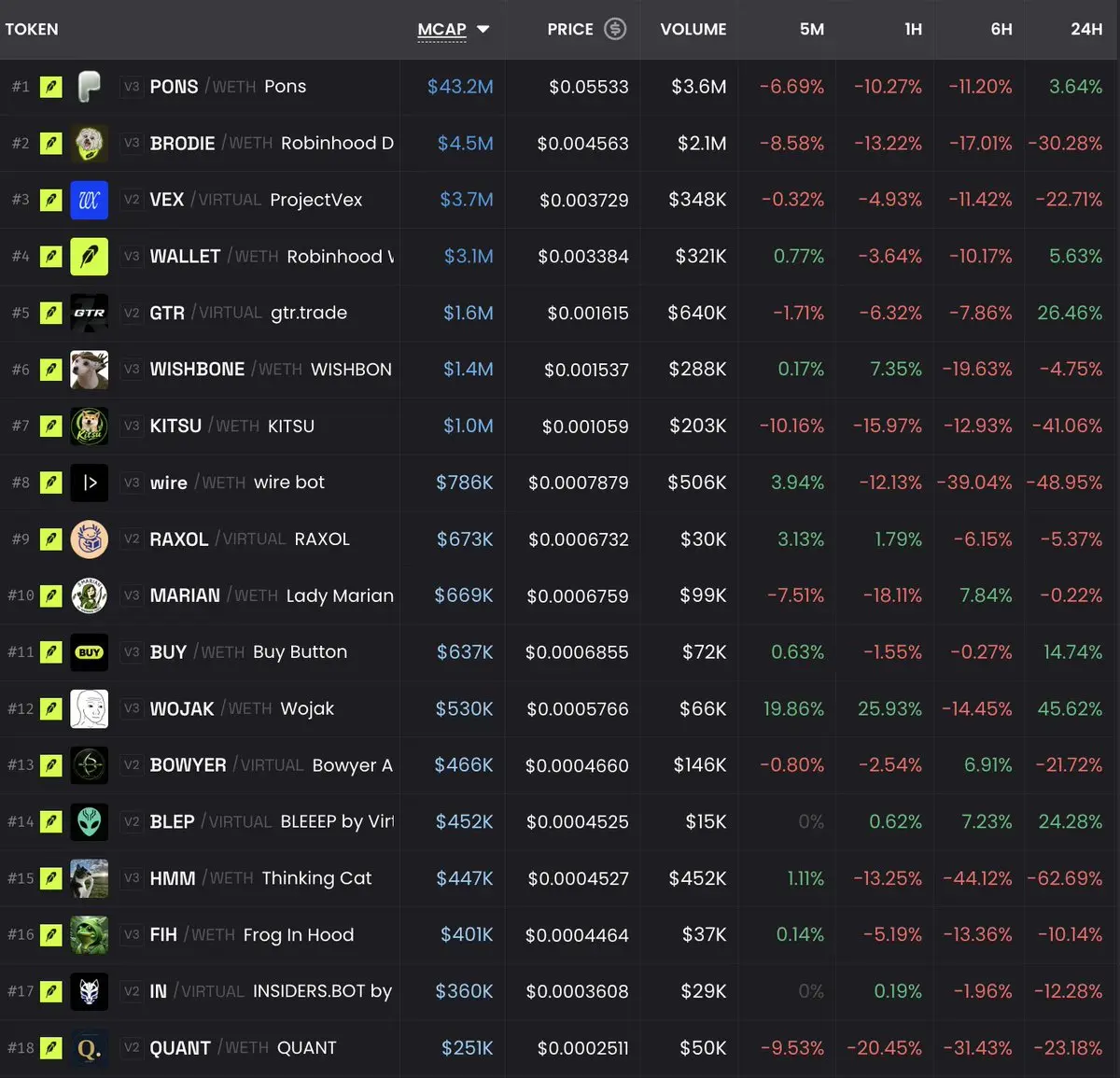This screenshot has width=1120, height=1078.
Task: Click the green chain badge in row #1
Action: click(51, 87)
